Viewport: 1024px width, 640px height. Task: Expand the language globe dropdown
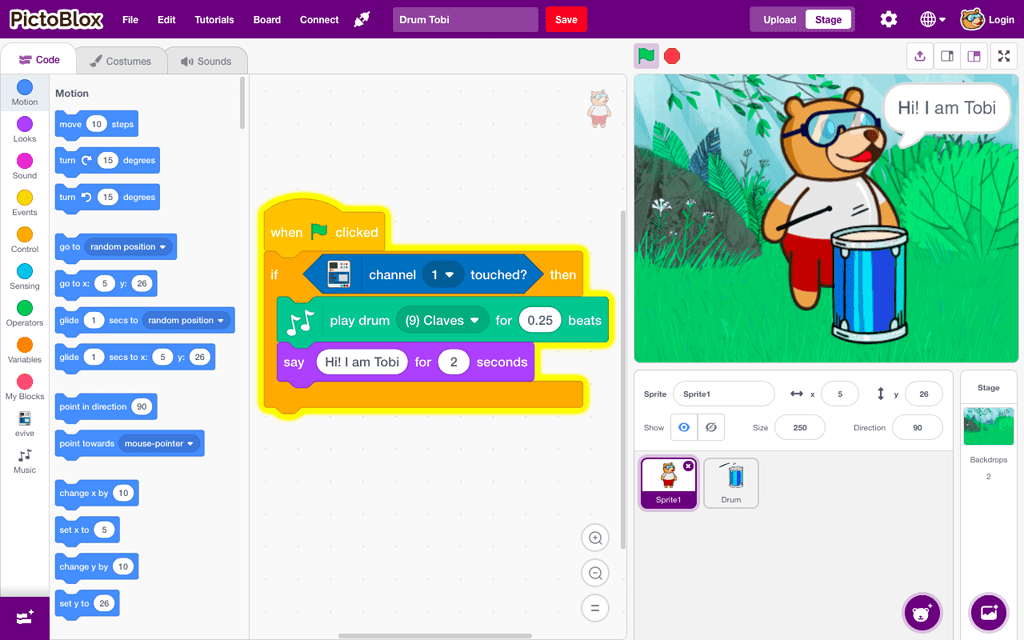point(933,20)
